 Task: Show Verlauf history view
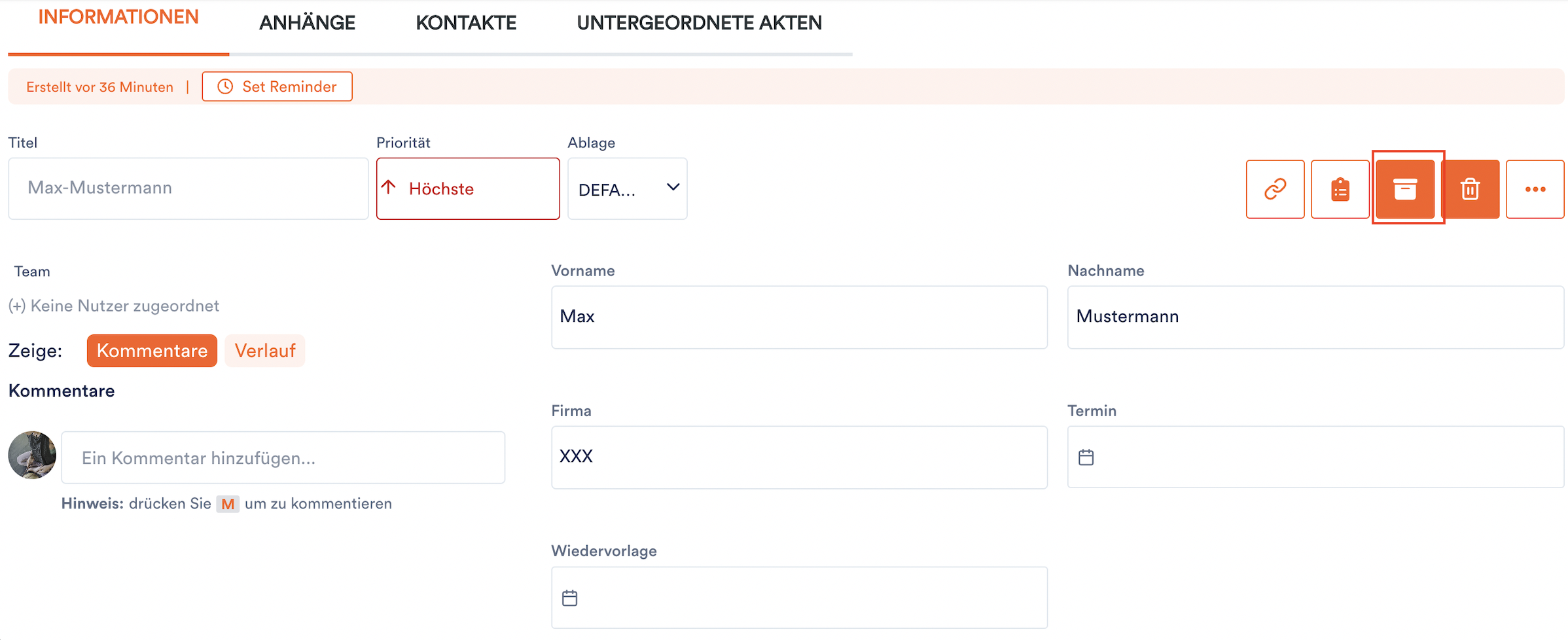[x=265, y=351]
